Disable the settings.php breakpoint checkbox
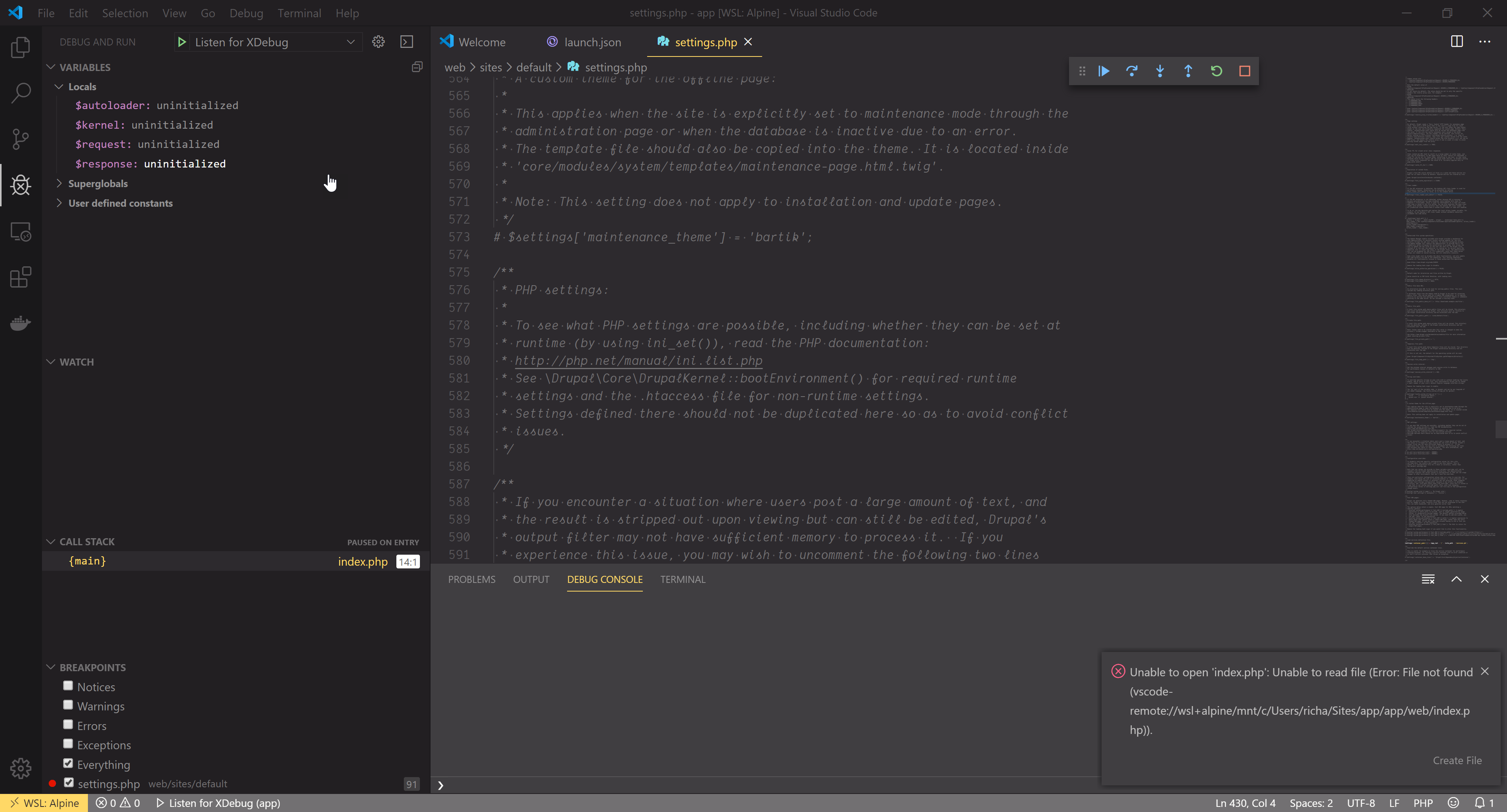1507x812 pixels. pos(68,783)
